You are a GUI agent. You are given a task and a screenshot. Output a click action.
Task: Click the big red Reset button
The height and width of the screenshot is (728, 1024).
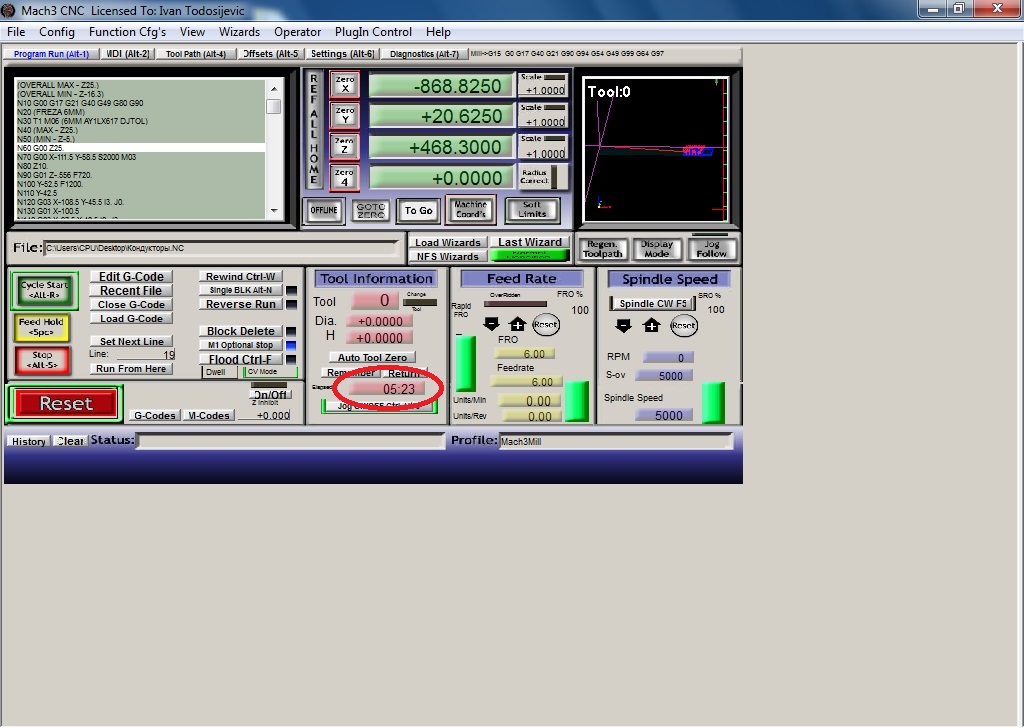pyautogui.click(x=65, y=404)
